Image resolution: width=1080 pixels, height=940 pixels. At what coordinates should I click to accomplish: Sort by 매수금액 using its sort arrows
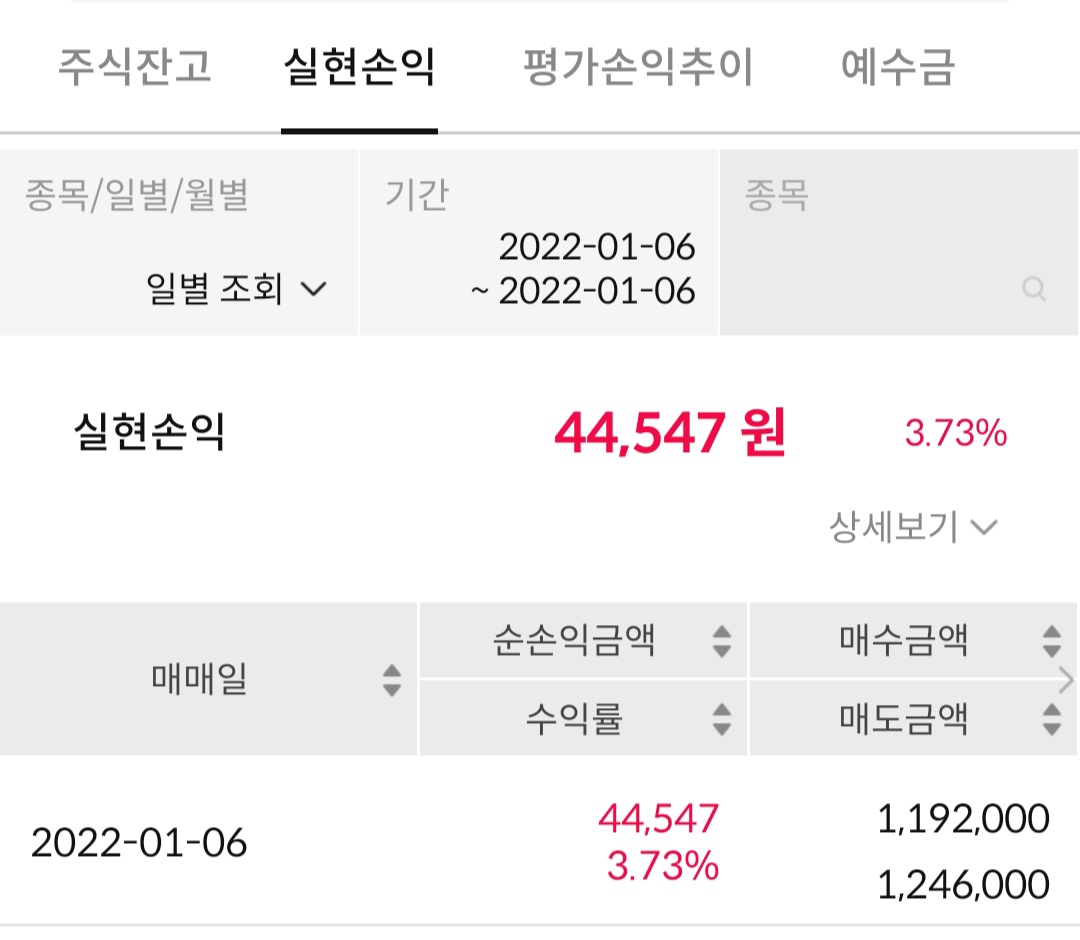pos(1051,640)
